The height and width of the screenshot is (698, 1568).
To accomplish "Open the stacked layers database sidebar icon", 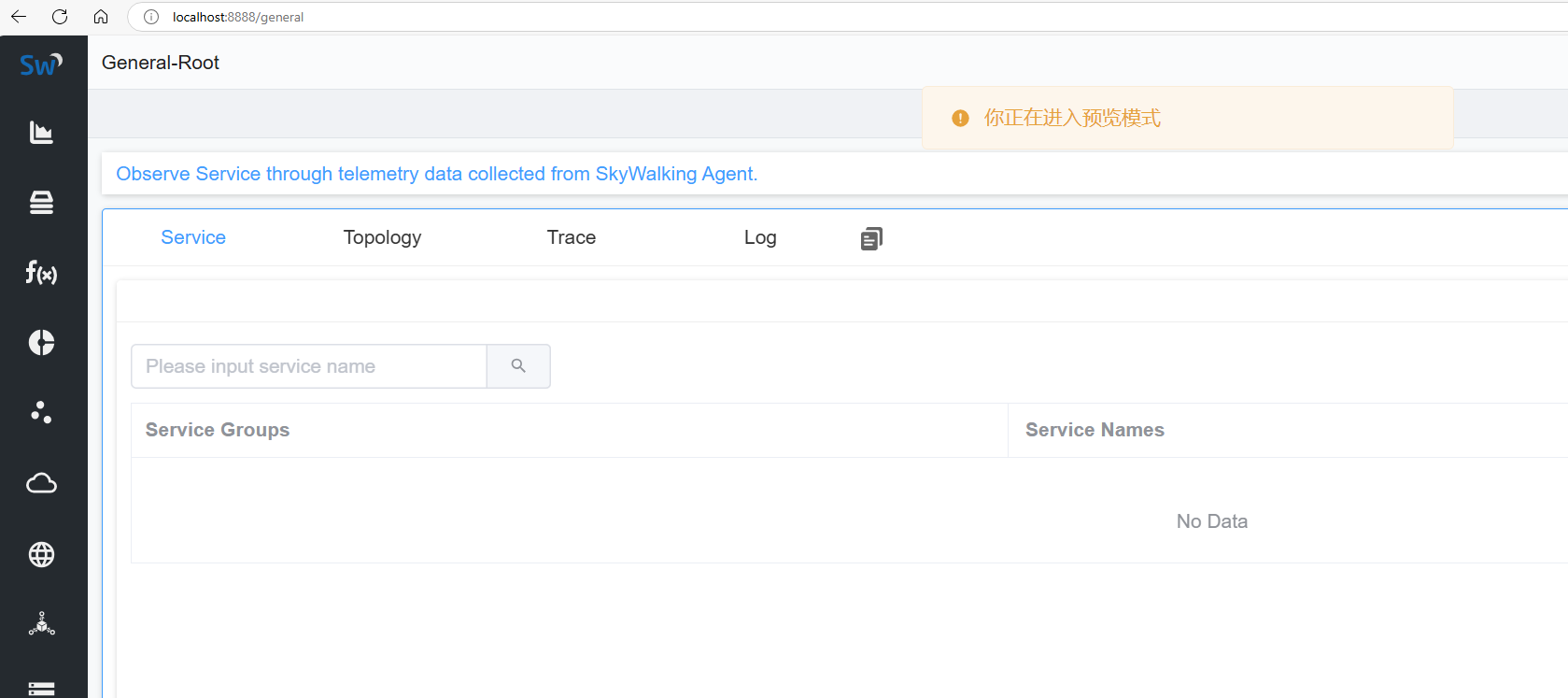I will point(41,203).
